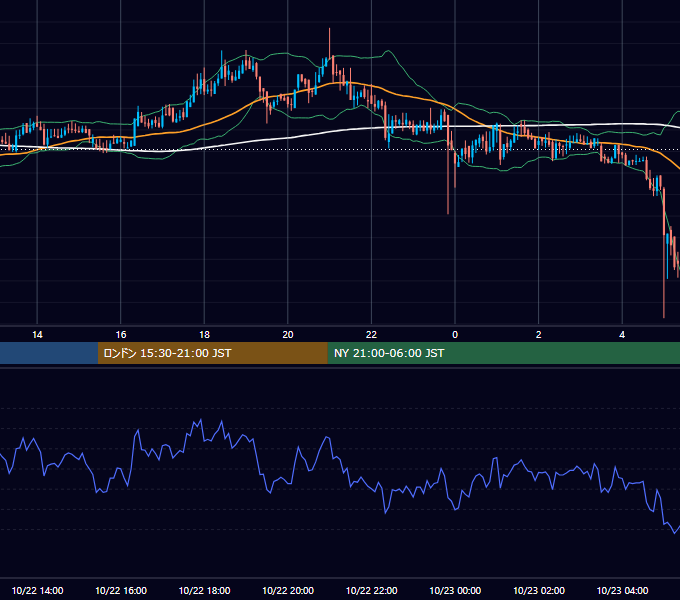Click the unlabeled blue session bar segment

coord(49,353)
